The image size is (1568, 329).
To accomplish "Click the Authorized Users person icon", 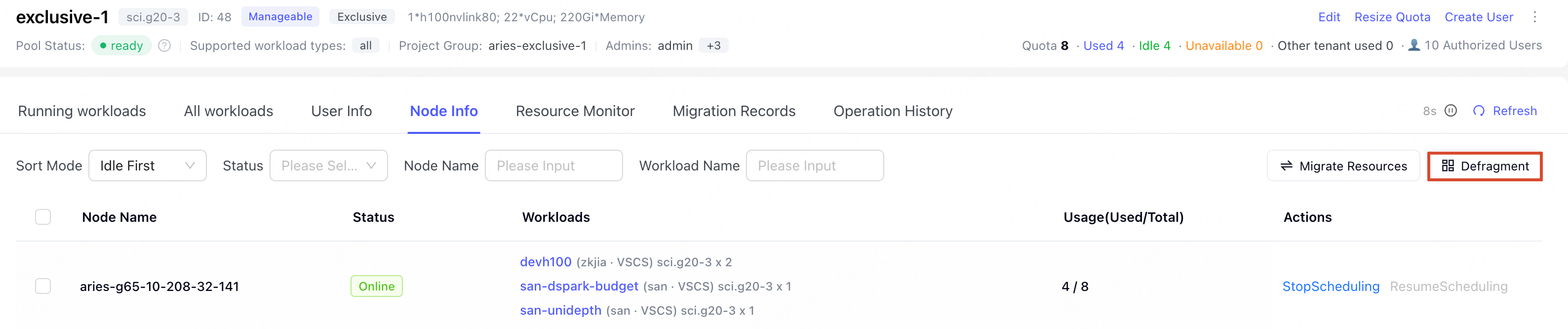I will [1414, 45].
